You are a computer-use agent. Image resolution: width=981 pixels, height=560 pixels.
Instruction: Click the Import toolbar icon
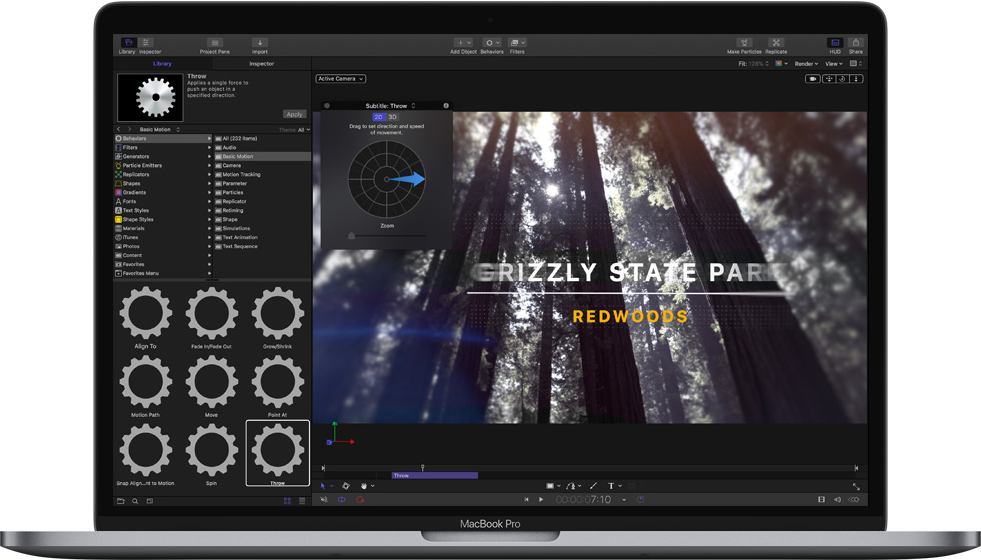tap(260, 43)
